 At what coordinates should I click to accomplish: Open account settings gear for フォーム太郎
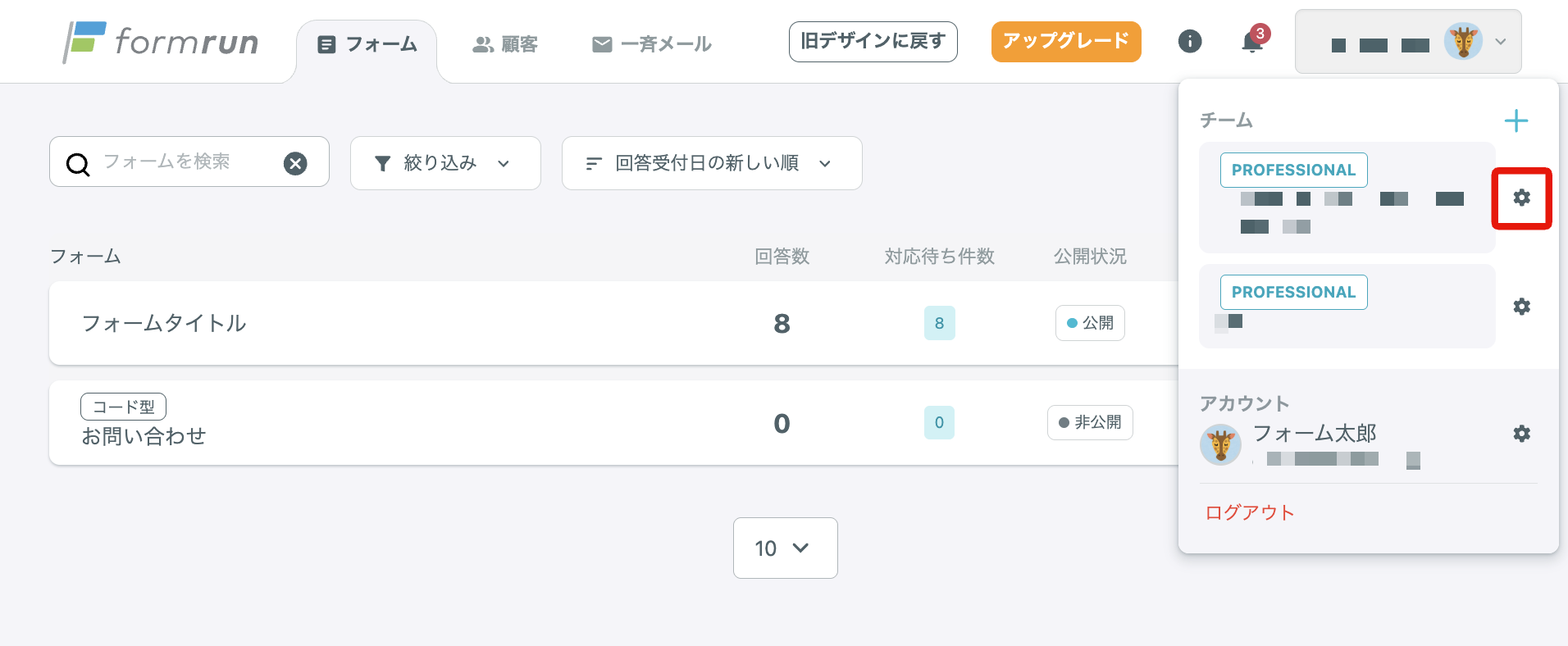1521,434
